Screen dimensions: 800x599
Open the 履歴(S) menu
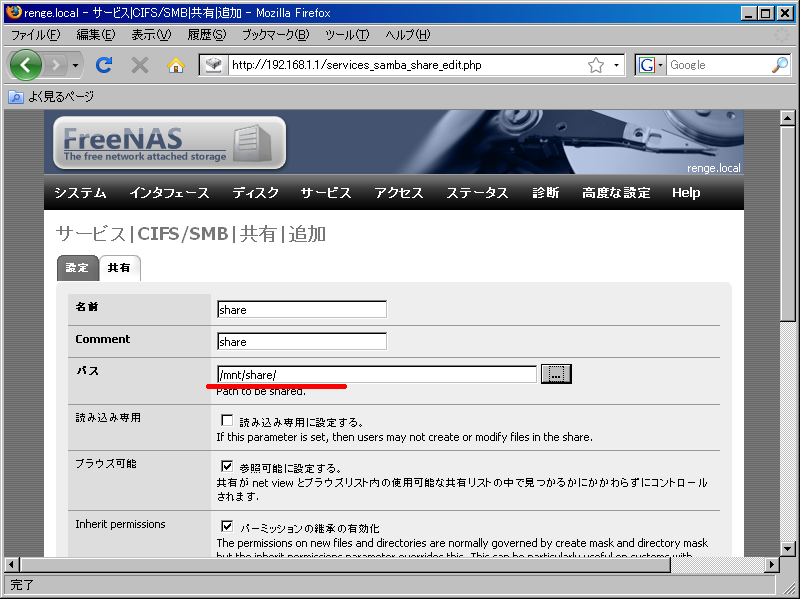207,35
